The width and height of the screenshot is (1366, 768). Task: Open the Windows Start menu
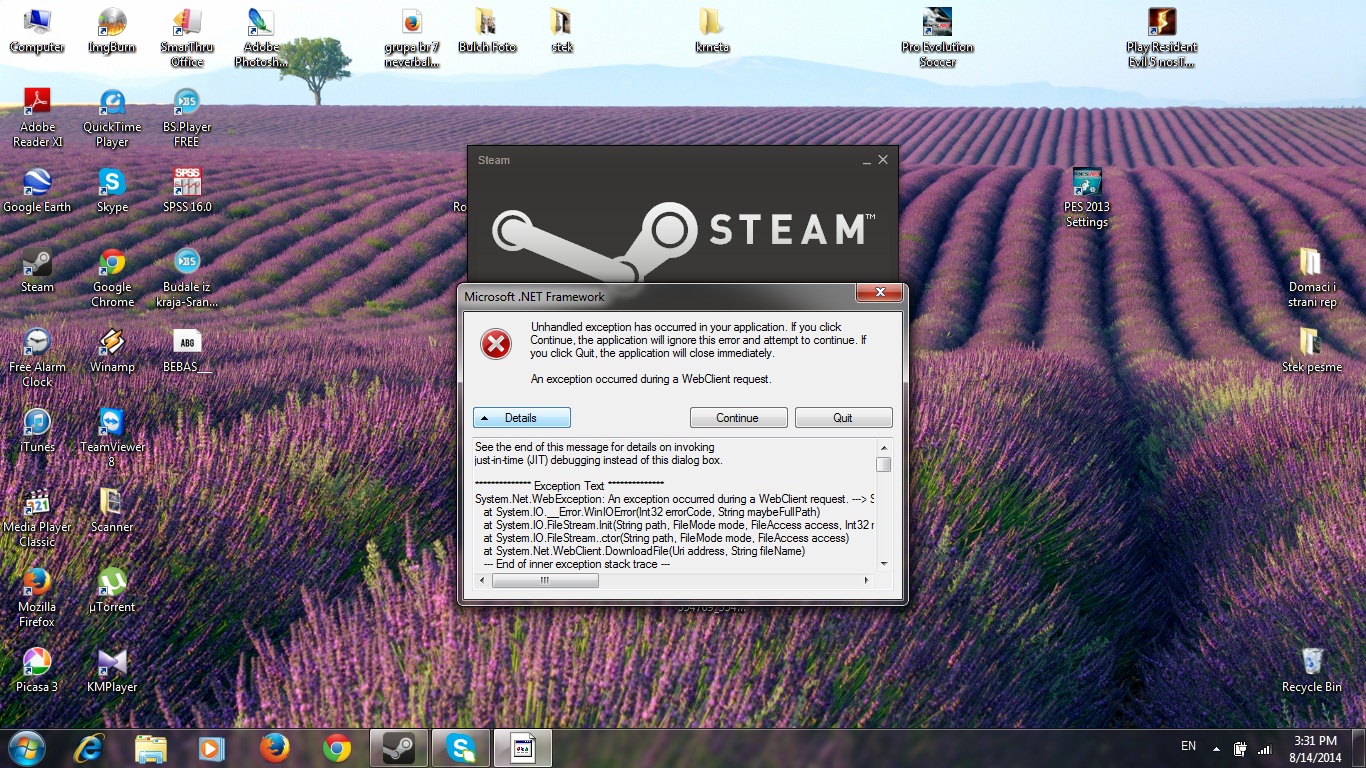(x=26, y=748)
